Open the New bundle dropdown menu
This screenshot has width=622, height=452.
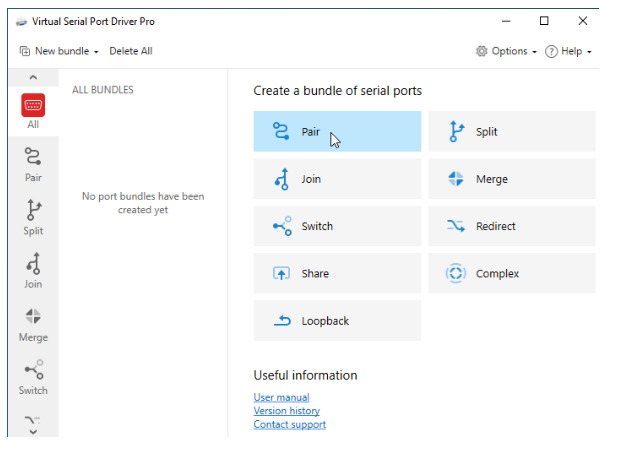(59, 51)
